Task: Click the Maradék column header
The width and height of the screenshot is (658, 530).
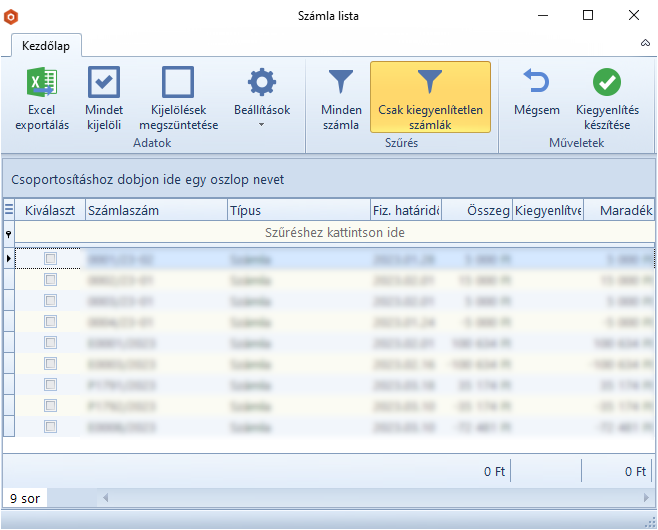Action: [x=619, y=210]
